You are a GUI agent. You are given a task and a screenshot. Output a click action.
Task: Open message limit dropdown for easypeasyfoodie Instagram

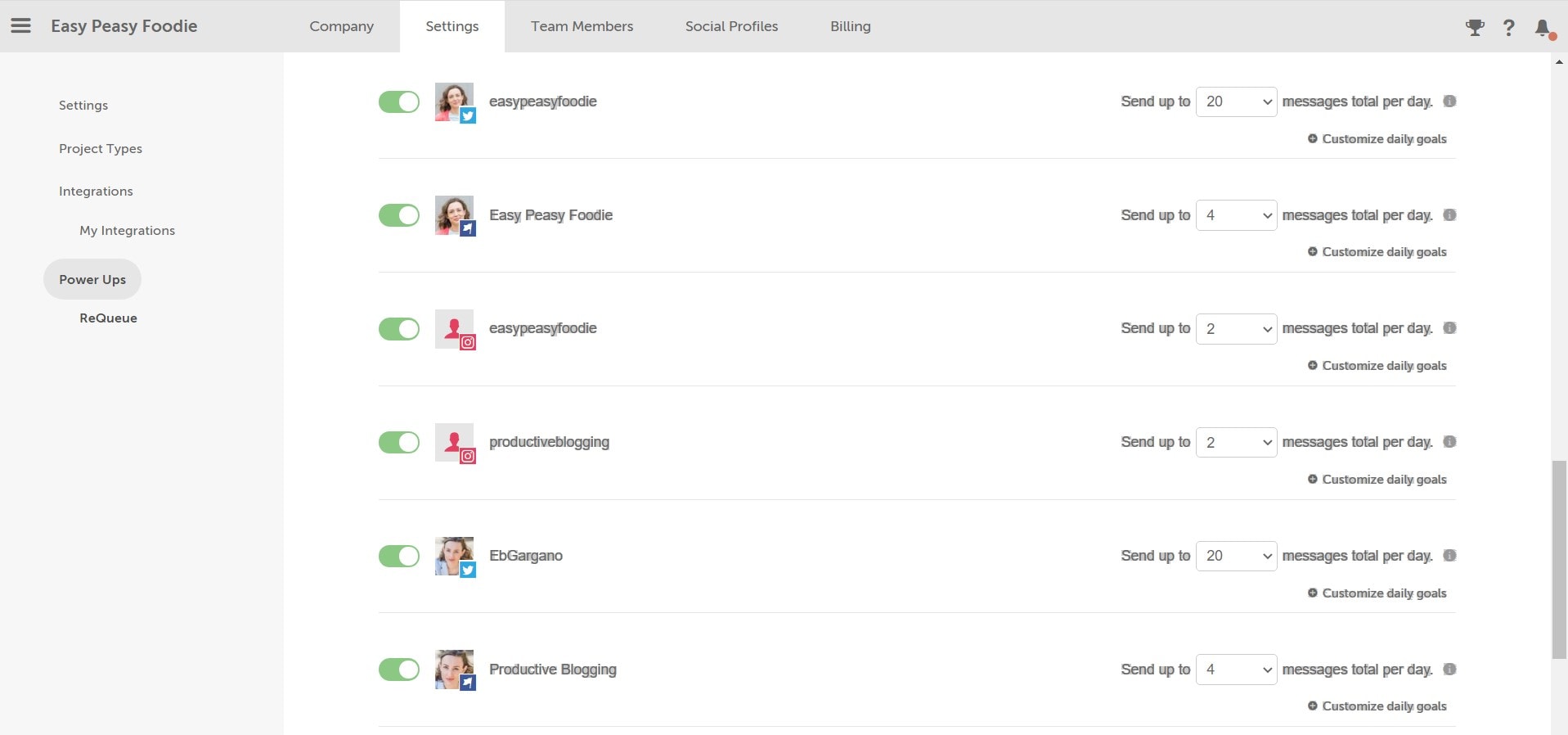tap(1236, 329)
